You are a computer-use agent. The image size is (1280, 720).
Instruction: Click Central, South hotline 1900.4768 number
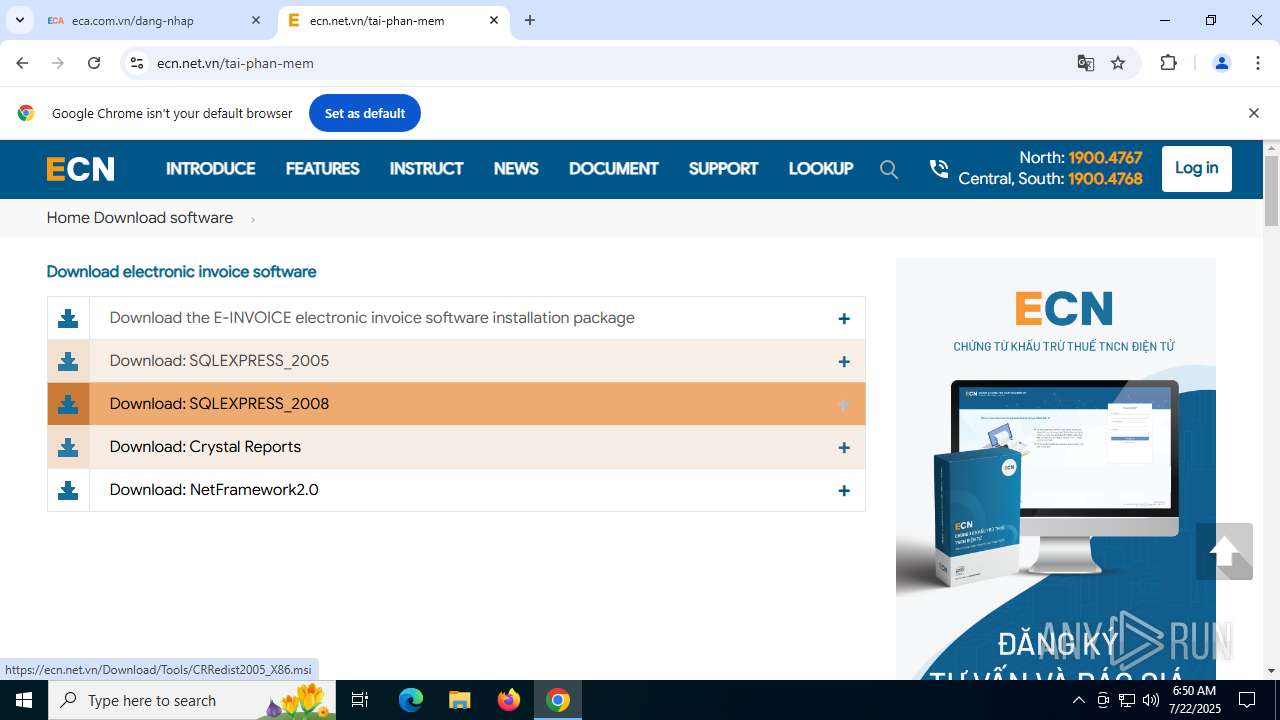tap(1105, 179)
